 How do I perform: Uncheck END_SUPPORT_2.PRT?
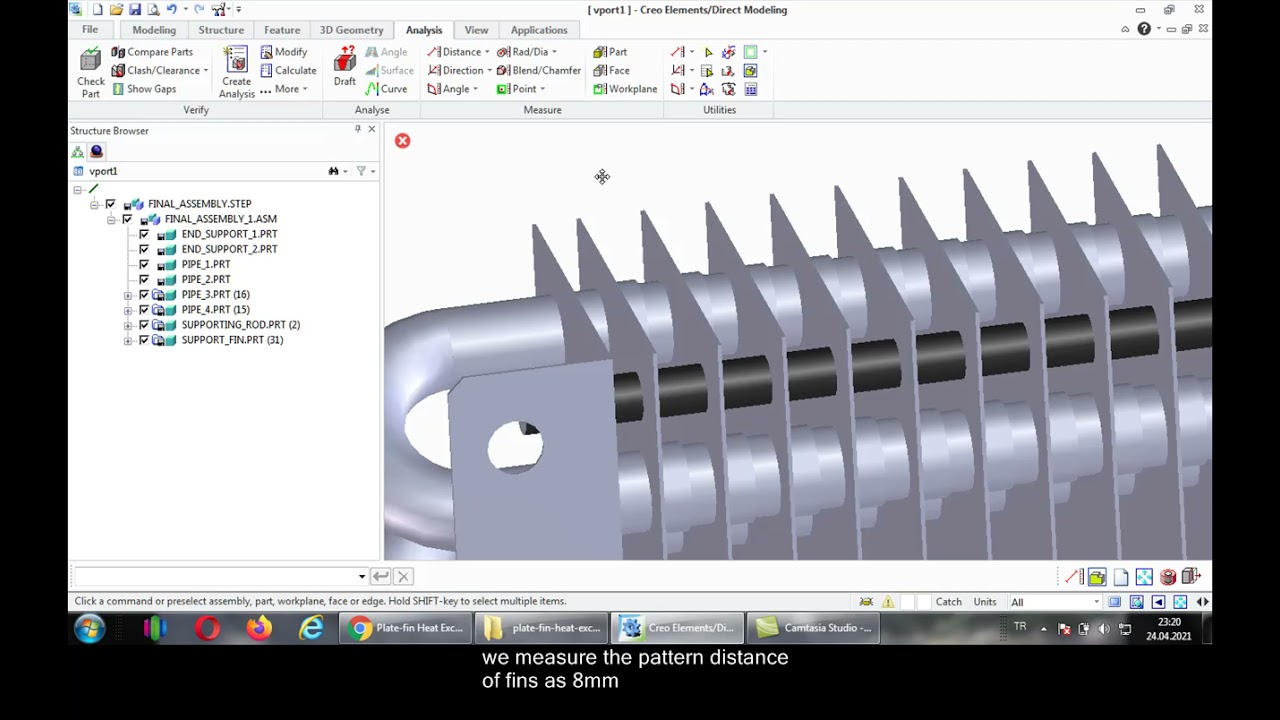[144, 249]
